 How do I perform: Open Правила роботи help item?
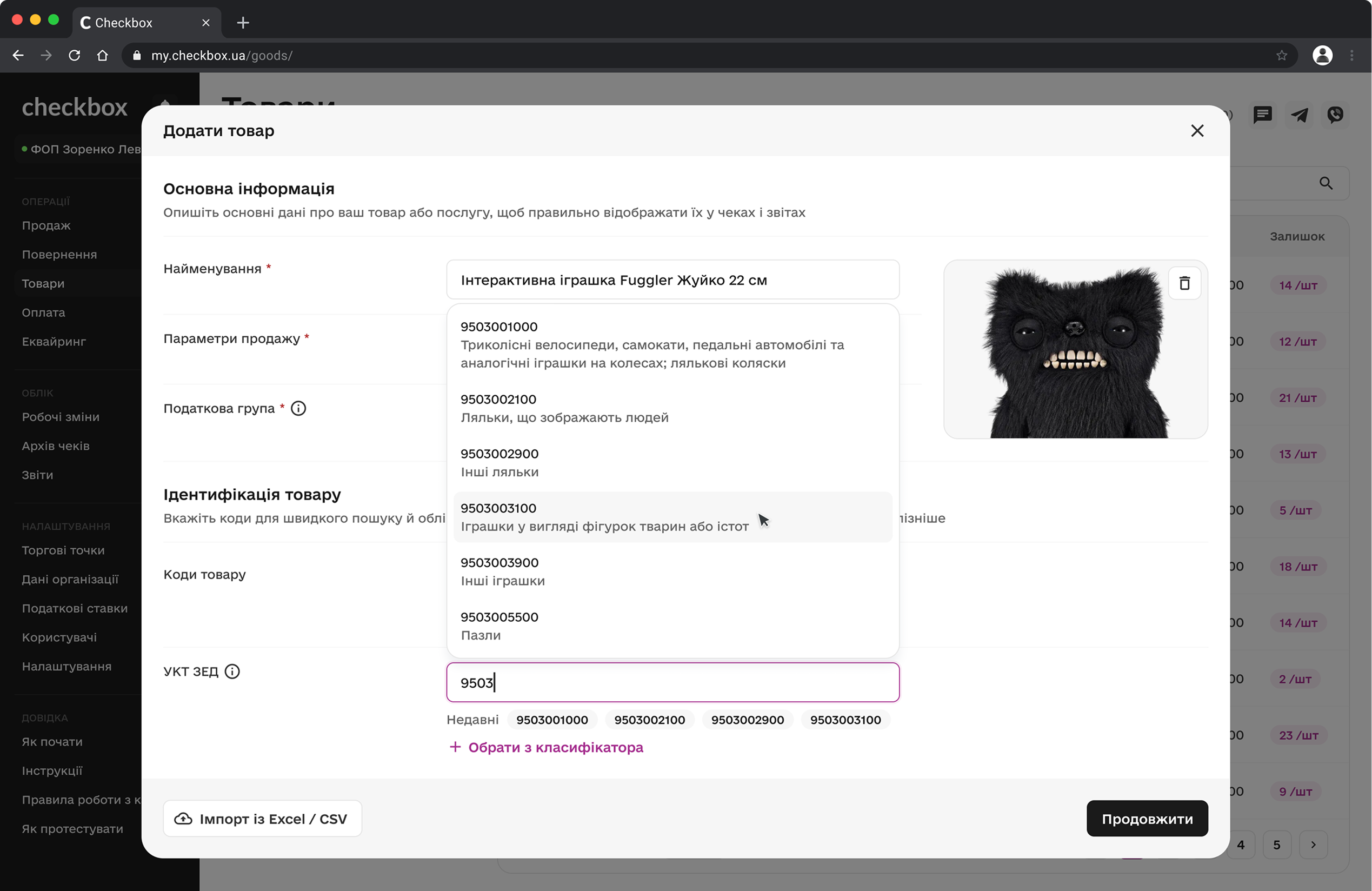tap(81, 800)
